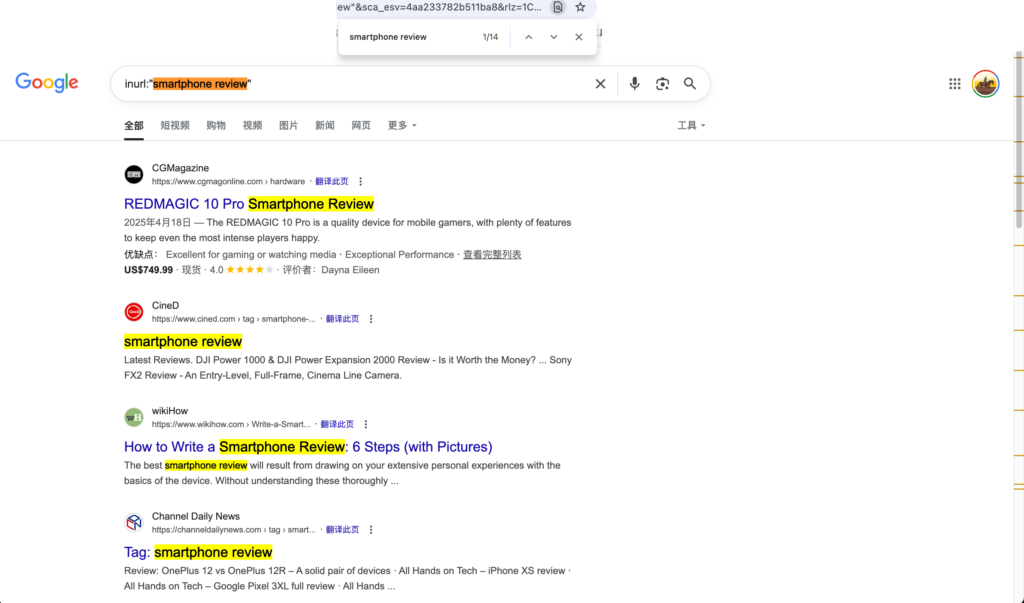The width and height of the screenshot is (1024, 603).
Task: Click the CineD site name
Action: [165, 305]
